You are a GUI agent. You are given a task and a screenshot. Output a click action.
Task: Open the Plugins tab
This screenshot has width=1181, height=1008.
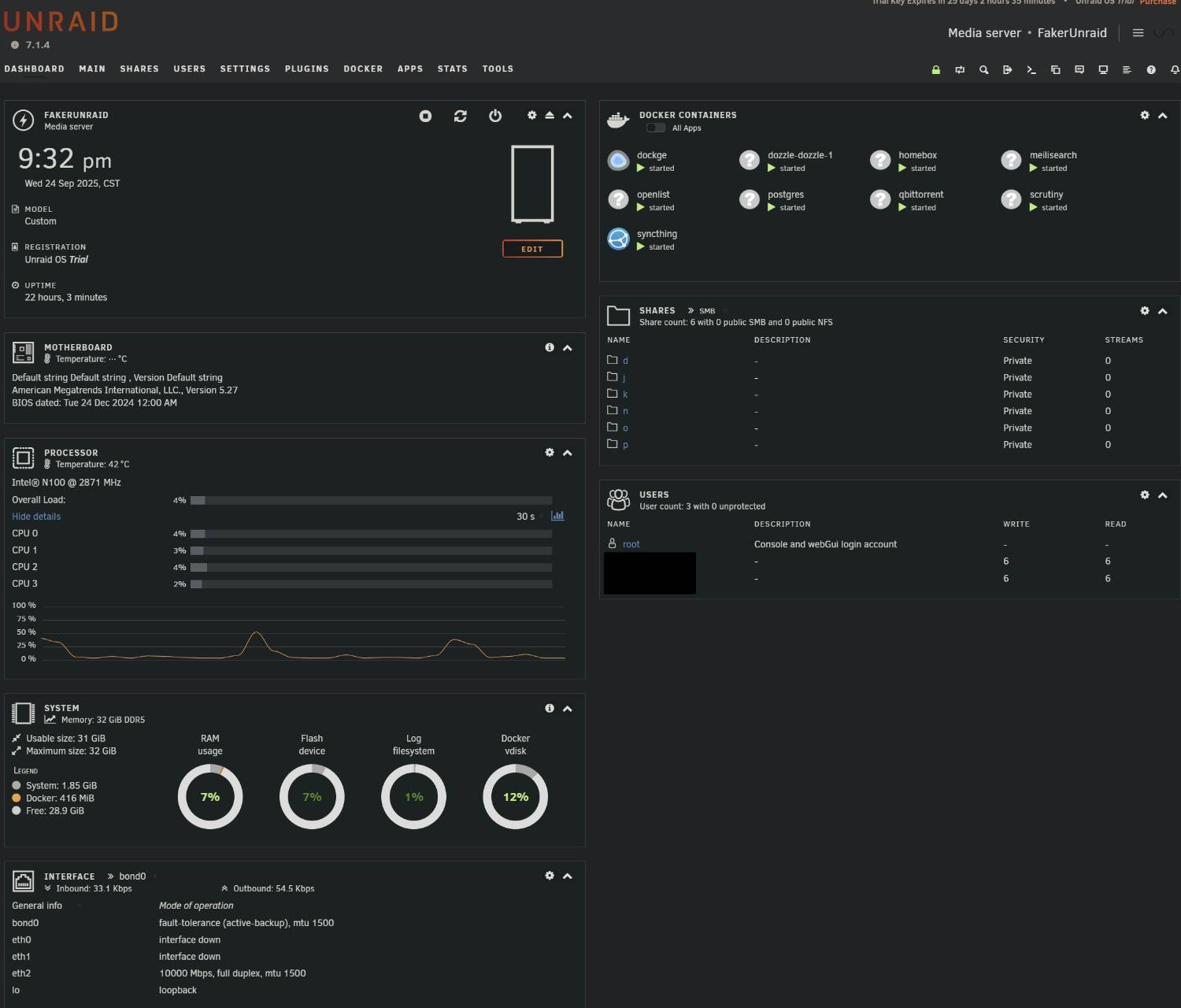[307, 69]
